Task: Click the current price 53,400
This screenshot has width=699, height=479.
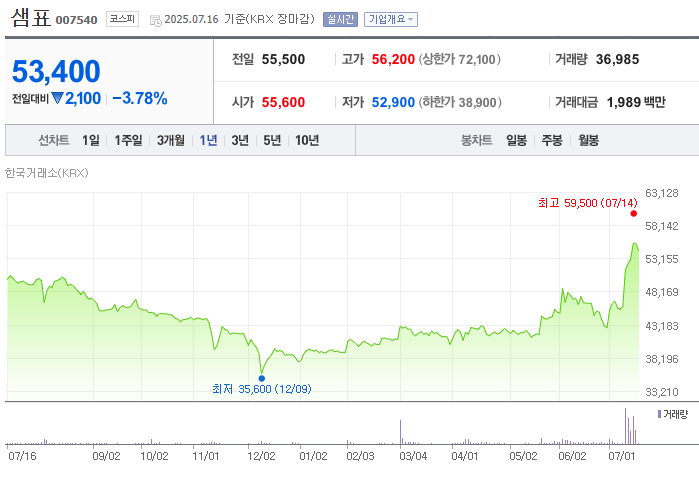Action: [x=56, y=71]
